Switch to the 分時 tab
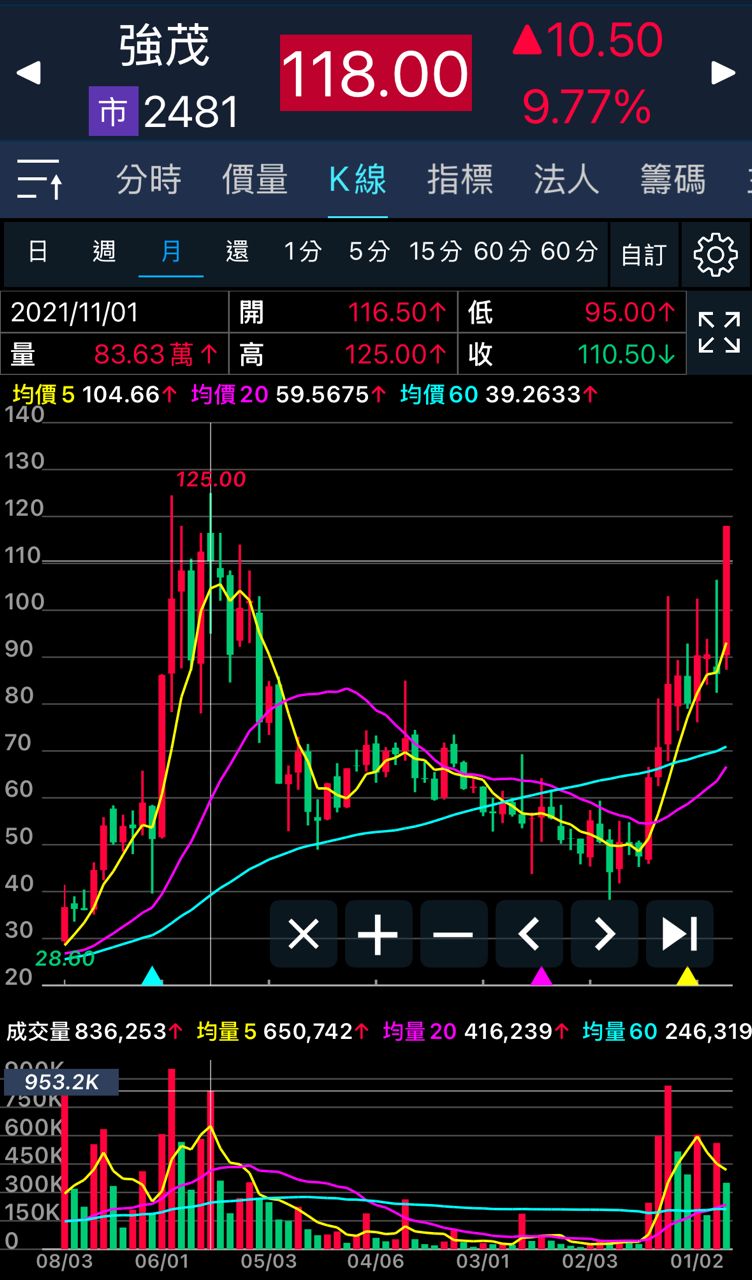The image size is (752, 1280). pyautogui.click(x=148, y=180)
